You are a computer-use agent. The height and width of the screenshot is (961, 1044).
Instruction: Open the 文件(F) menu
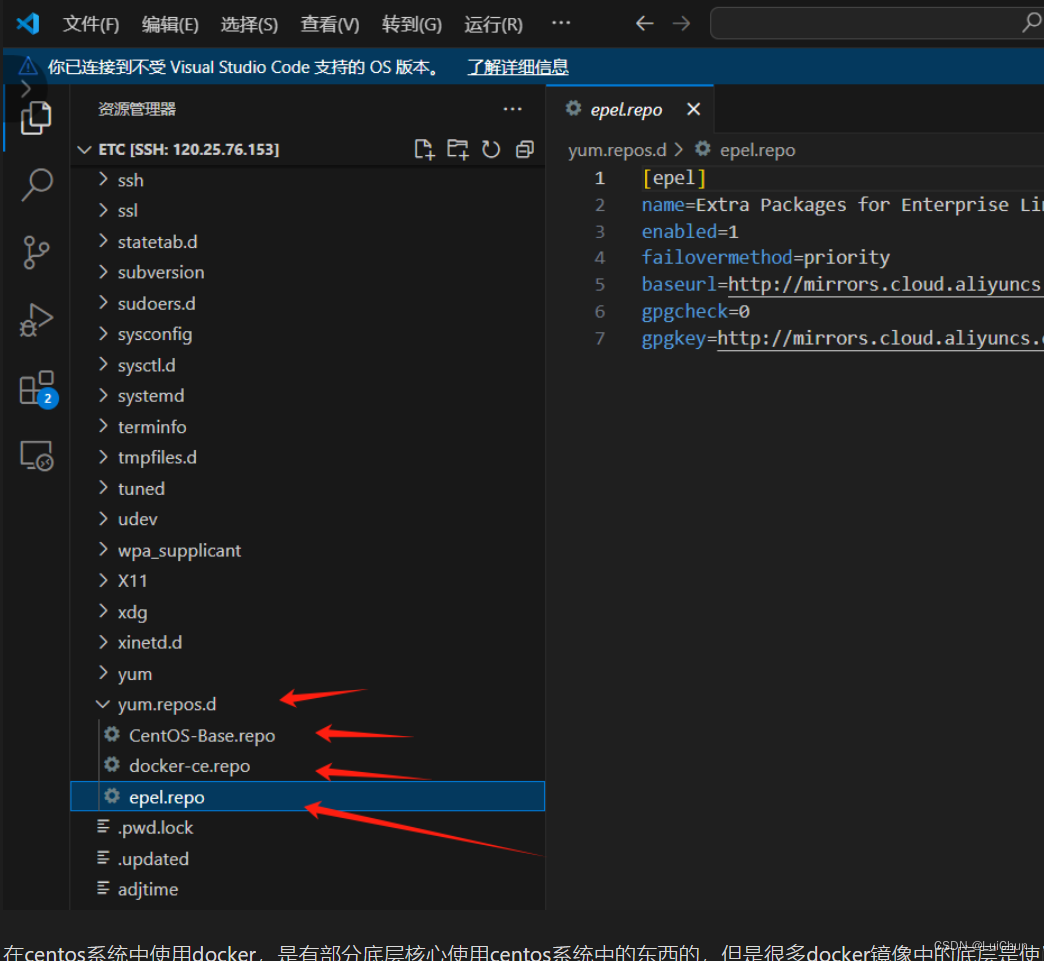[x=91, y=25]
